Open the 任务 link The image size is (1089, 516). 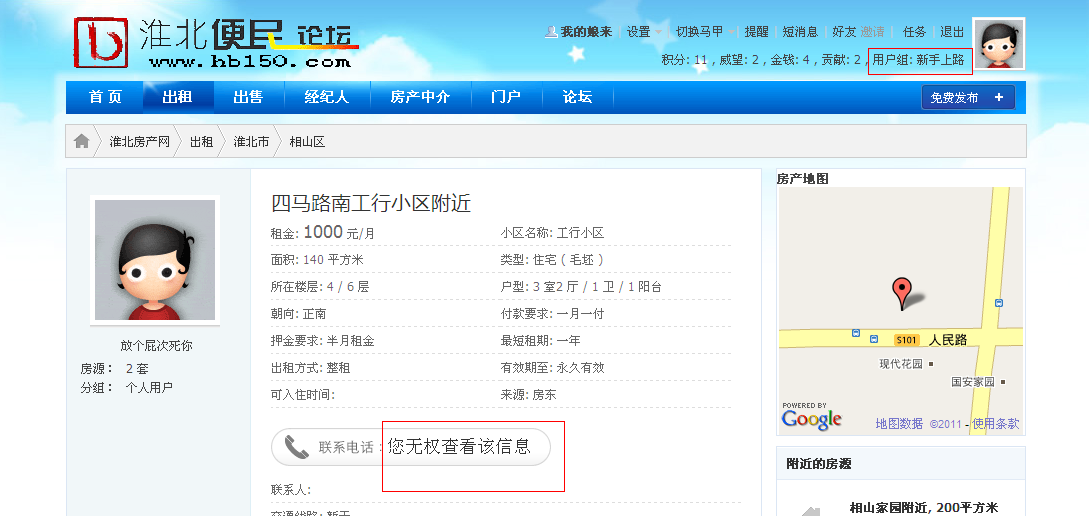(x=914, y=32)
